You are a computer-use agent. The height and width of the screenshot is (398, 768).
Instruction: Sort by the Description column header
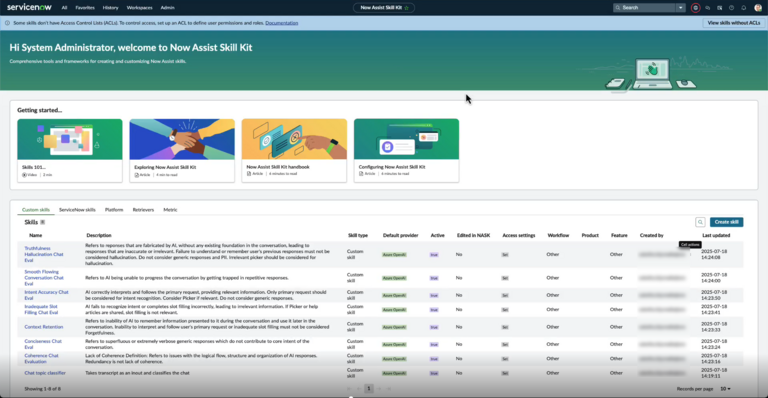[98, 235]
